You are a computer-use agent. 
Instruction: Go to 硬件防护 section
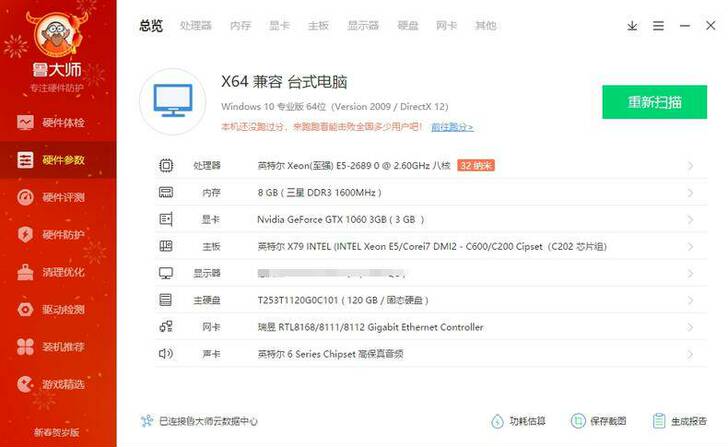coord(58,234)
